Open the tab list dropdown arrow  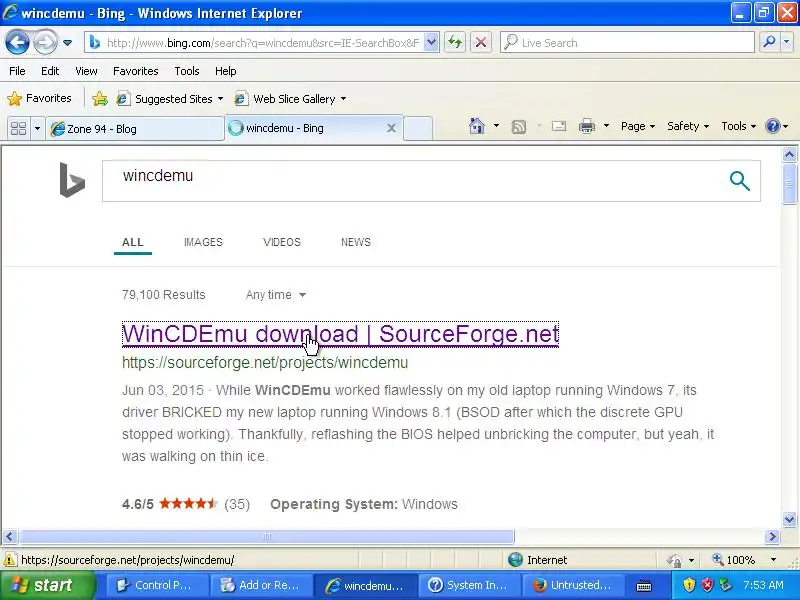pyautogui.click(x=37, y=128)
